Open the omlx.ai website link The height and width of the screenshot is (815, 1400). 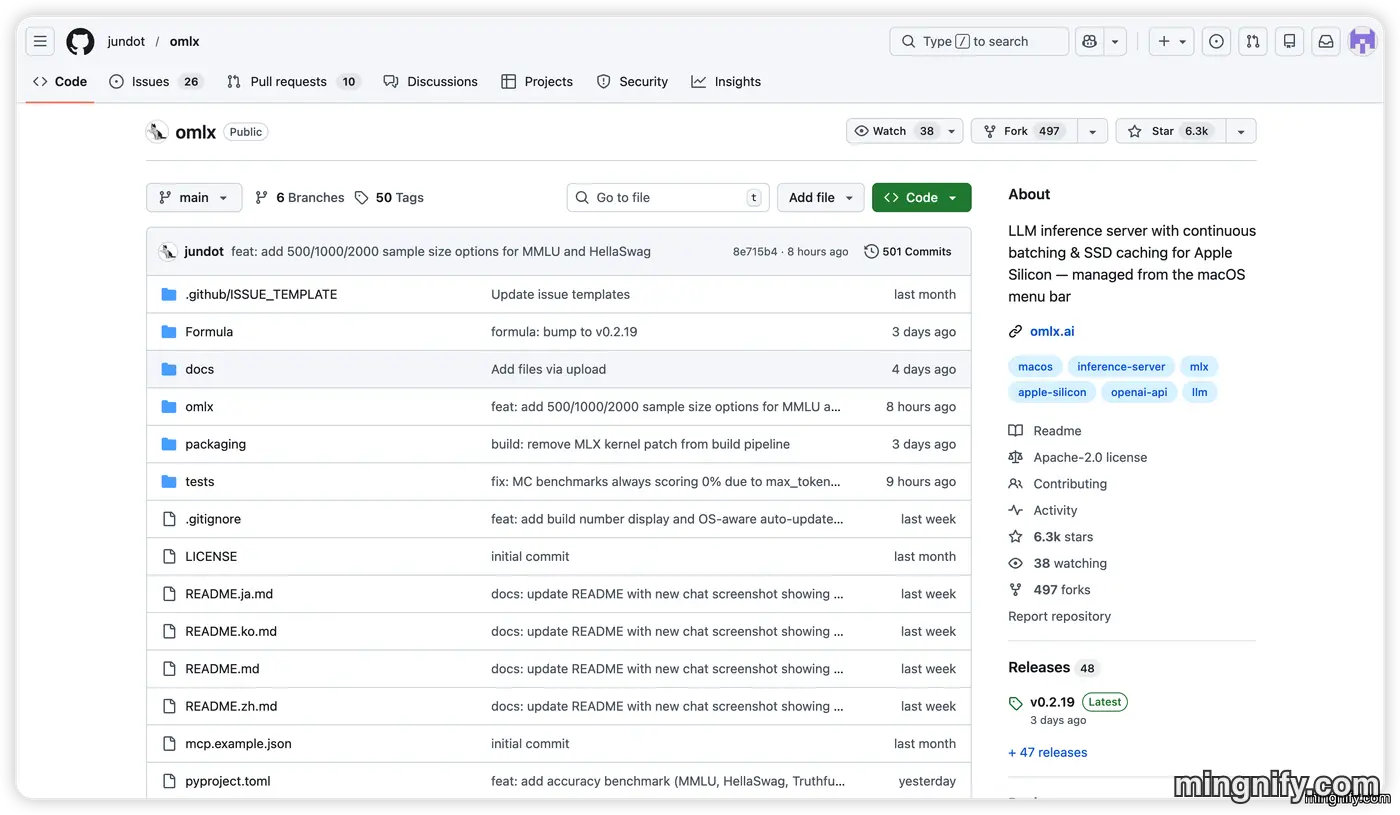pyautogui.click(x=1052, y=331)
